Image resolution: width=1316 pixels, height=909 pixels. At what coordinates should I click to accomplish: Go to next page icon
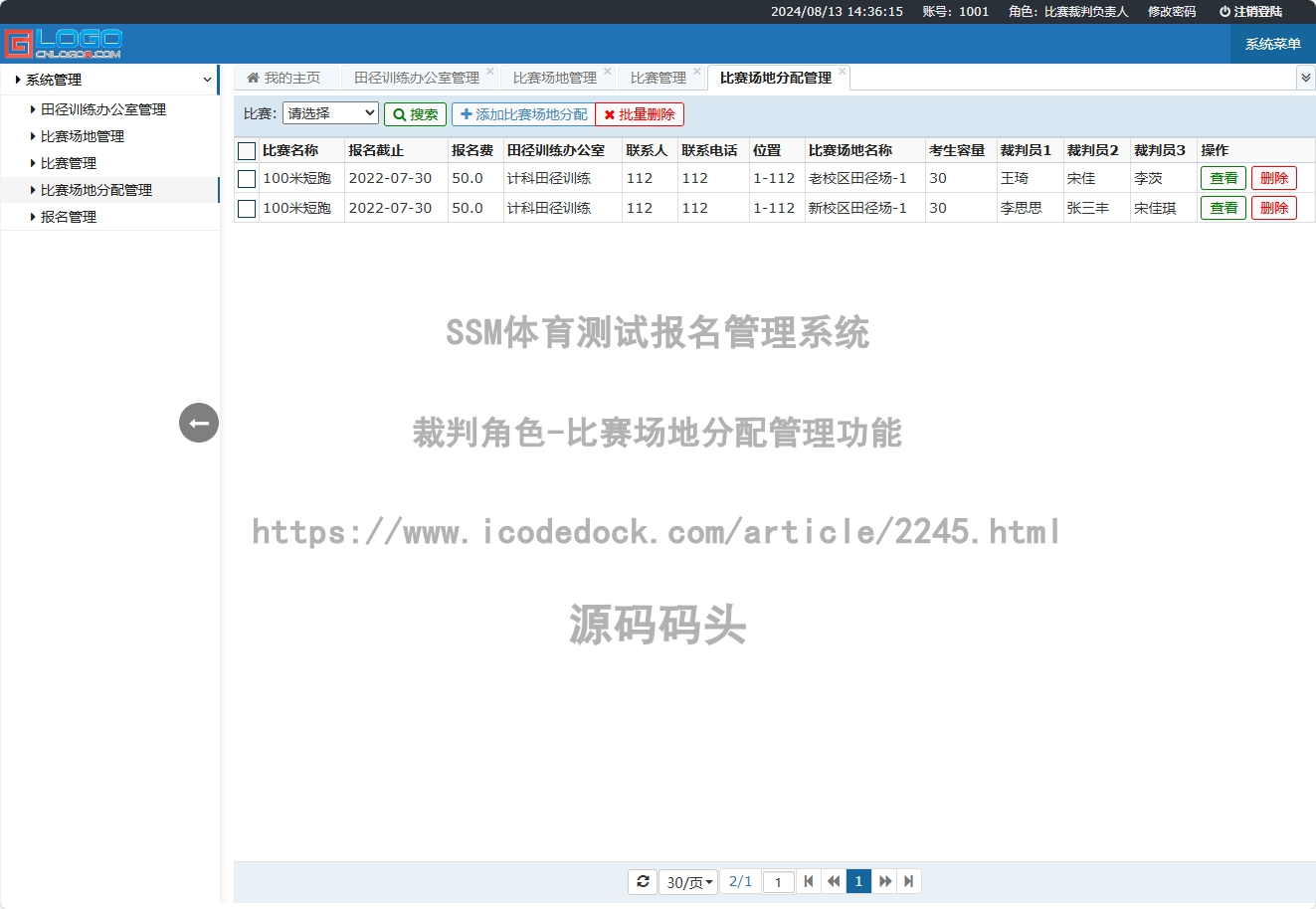(x=885, y=881)
